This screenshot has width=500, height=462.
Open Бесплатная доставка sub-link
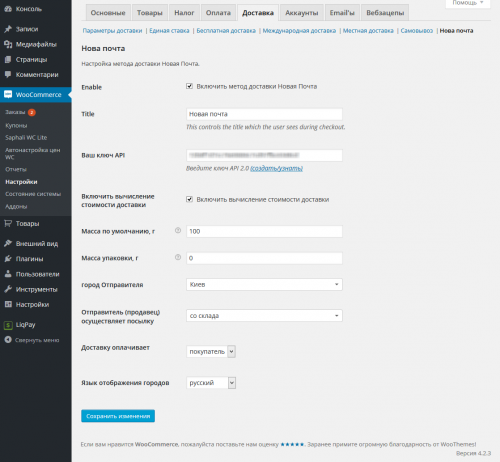pyautogui.click(x=226, y=31)
